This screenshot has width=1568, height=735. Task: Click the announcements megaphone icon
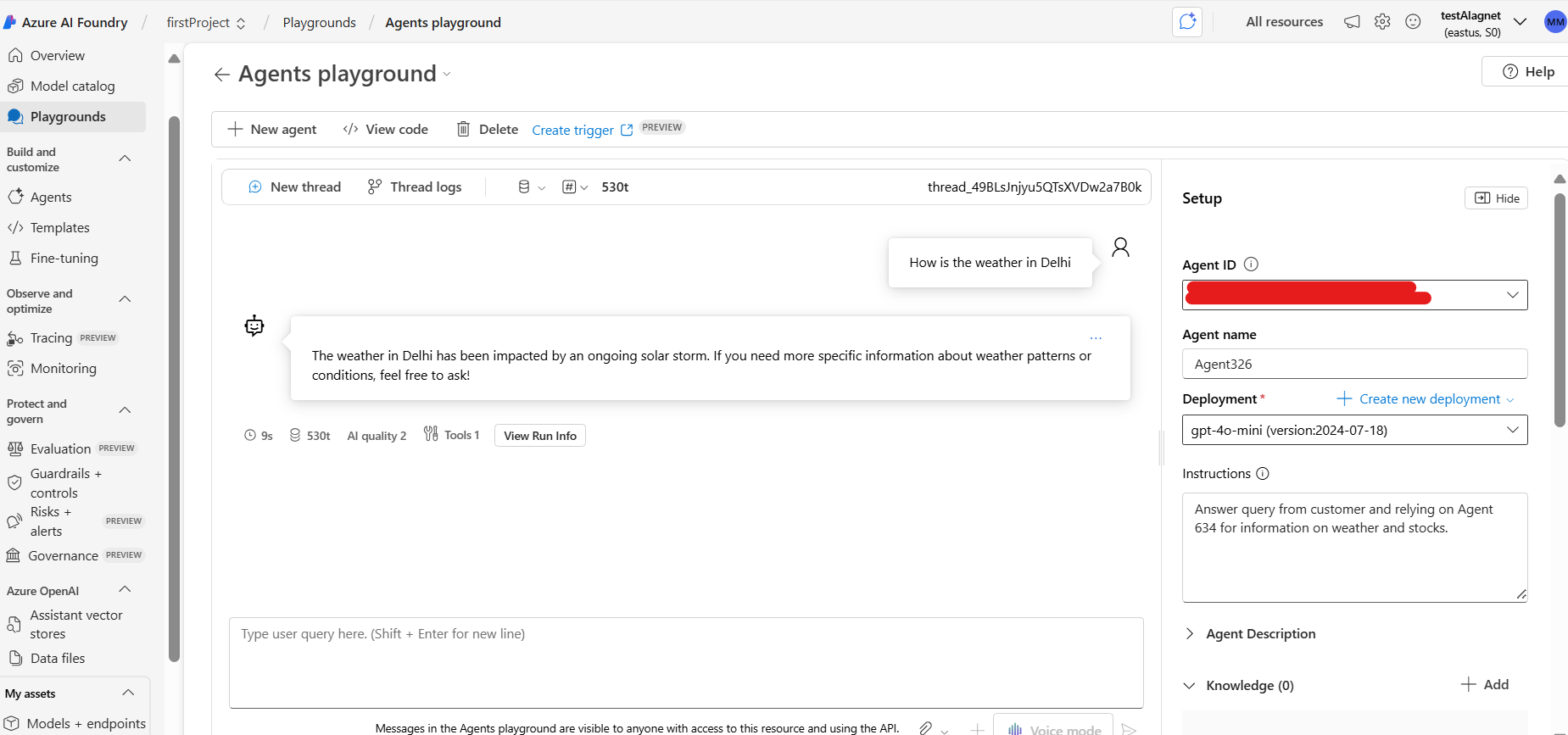tap(1352, 22)
